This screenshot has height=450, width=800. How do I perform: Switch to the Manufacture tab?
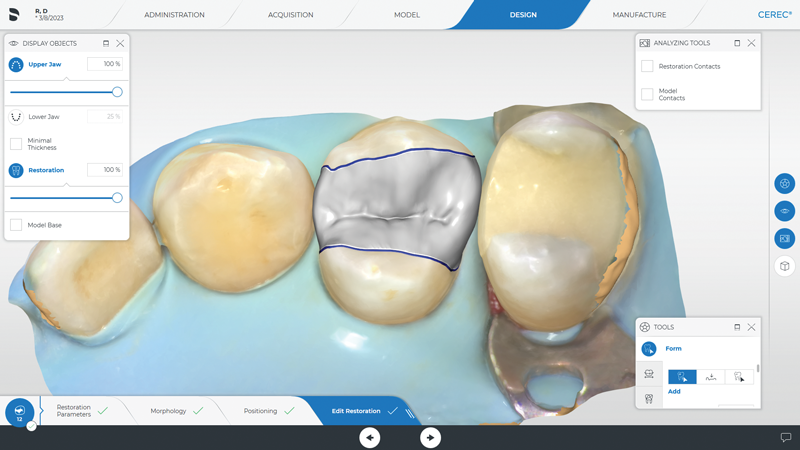pyautogui.click(x=639, y=15)
